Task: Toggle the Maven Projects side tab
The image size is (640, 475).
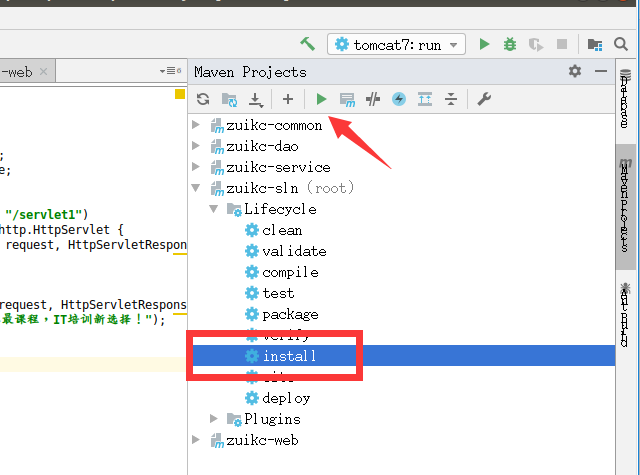Action: [x=625, y=206]
